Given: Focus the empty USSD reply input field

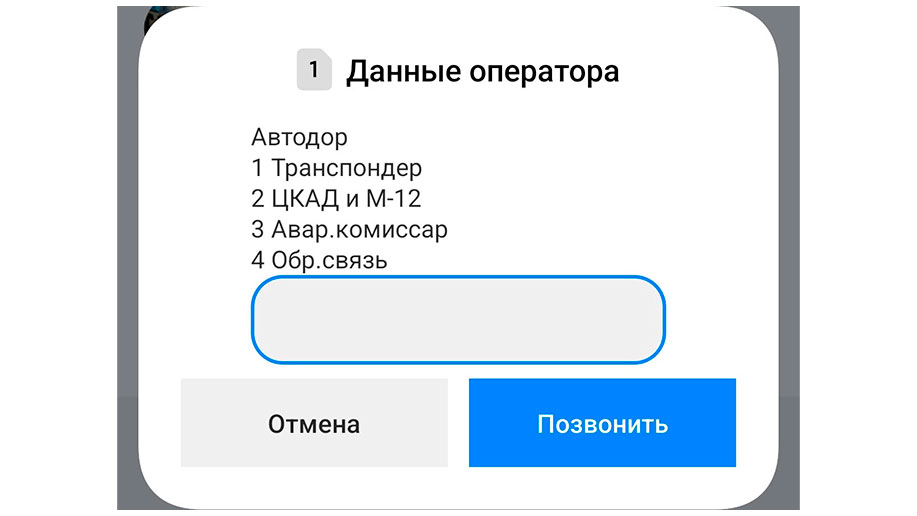Looking at the screenshot, I should 458,319.
